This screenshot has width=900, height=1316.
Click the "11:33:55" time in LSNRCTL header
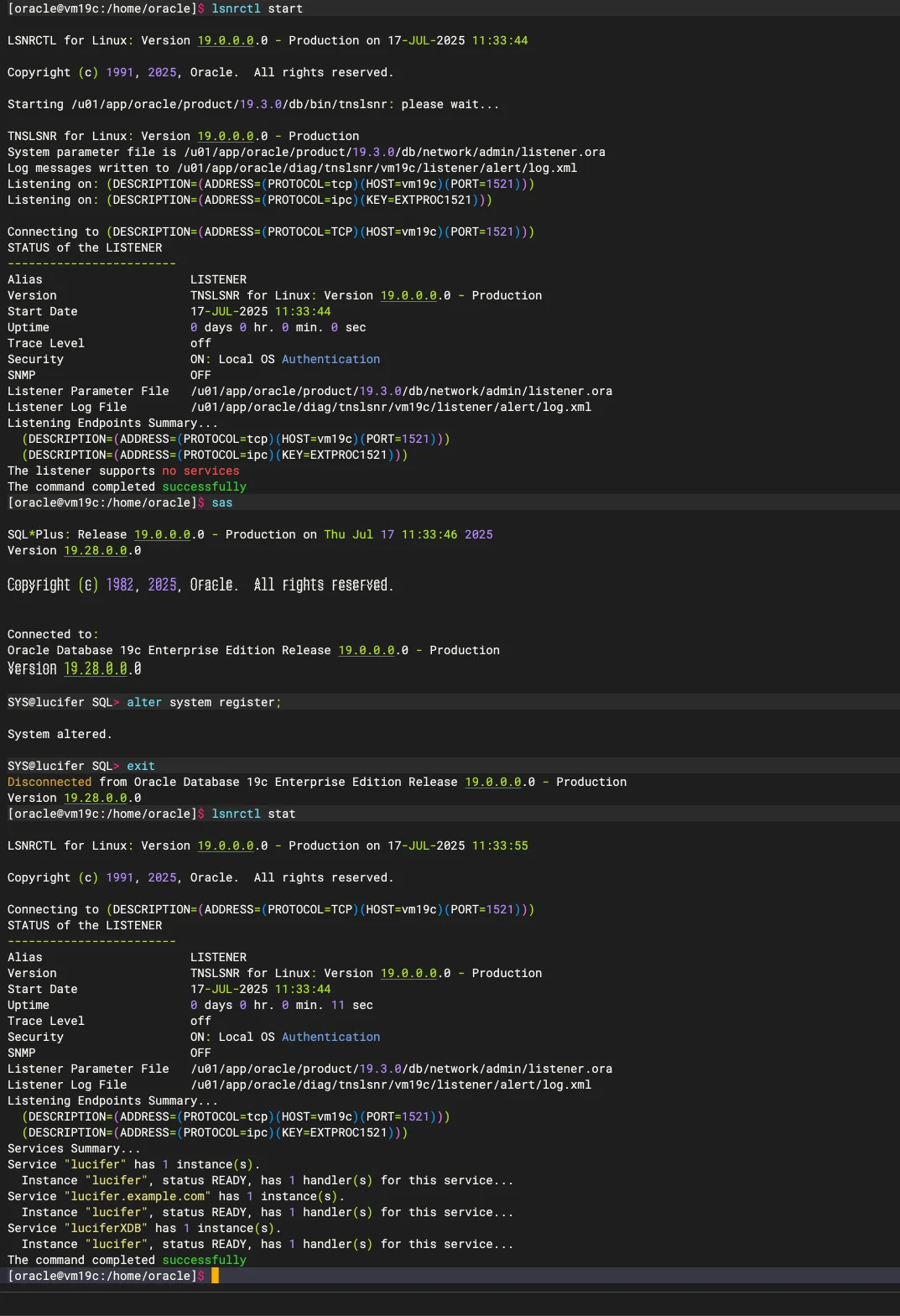pos(500,845)
